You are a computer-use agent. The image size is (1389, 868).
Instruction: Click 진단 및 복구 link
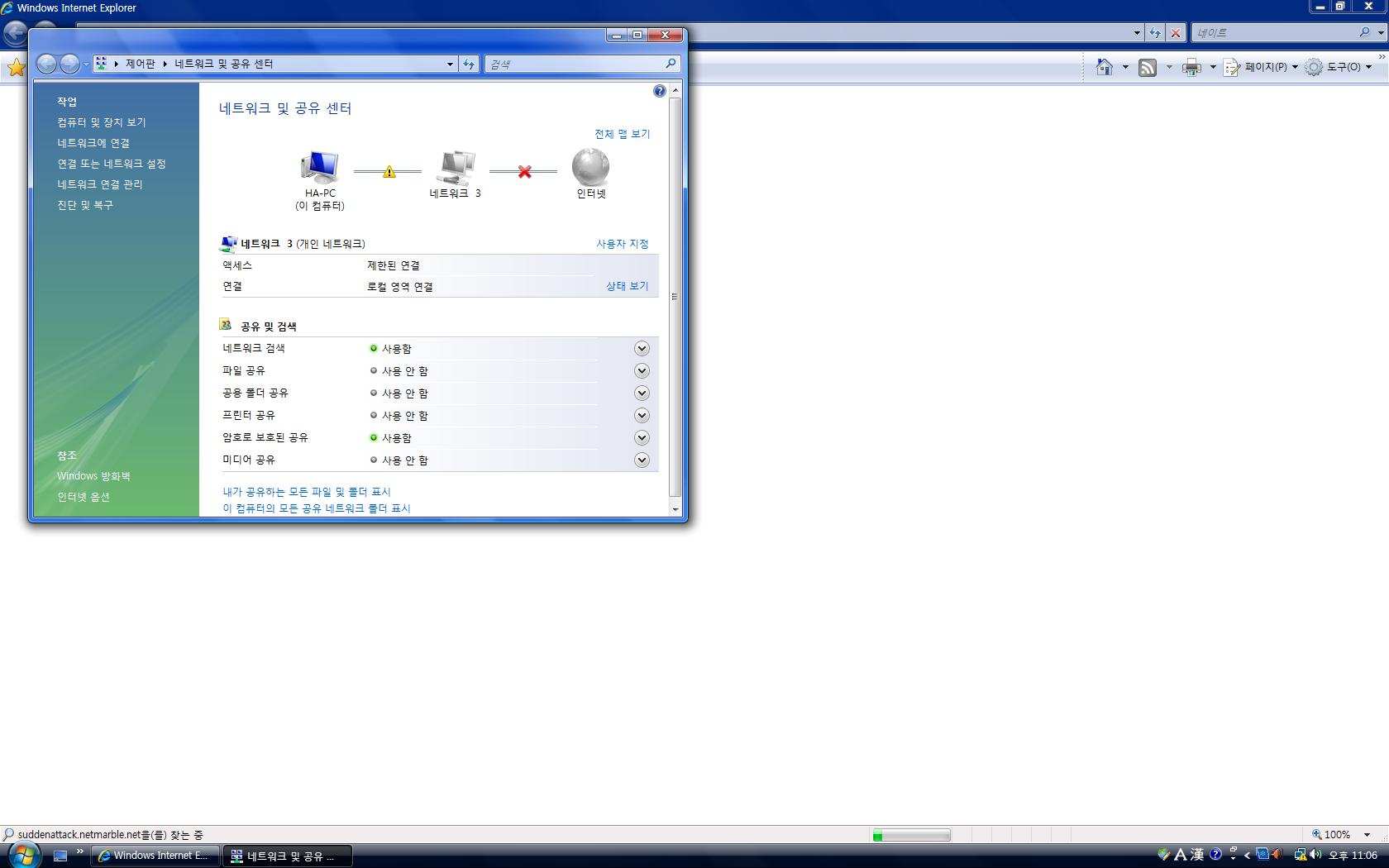(x=85, y=205)
